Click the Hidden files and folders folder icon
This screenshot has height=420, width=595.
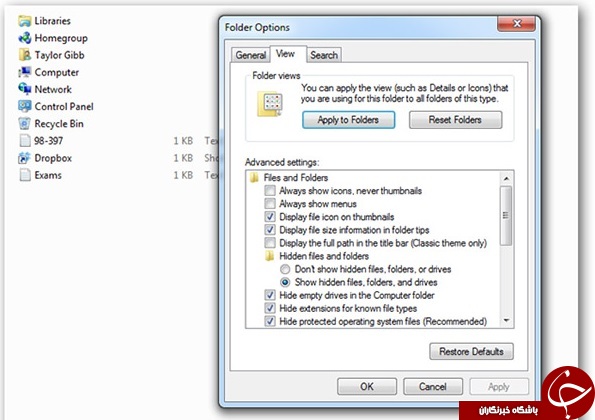[269, 256]
